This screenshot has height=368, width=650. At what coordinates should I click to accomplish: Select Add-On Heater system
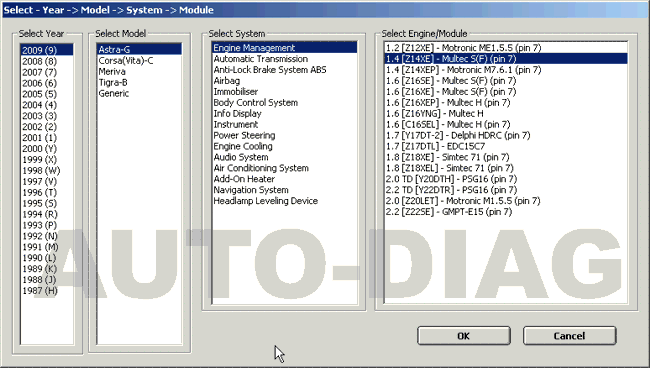pos(284,179)
